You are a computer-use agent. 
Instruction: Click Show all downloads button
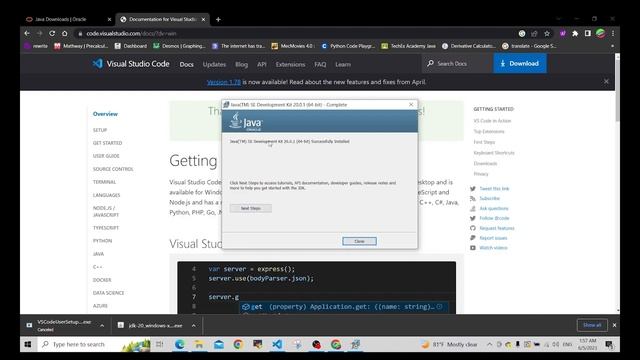[592, 325]
